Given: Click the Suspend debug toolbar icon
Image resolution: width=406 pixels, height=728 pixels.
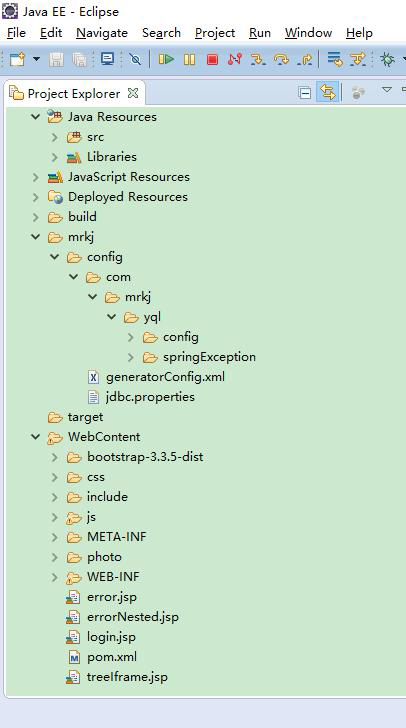Looking at the screenshot, I should [190, 59].
